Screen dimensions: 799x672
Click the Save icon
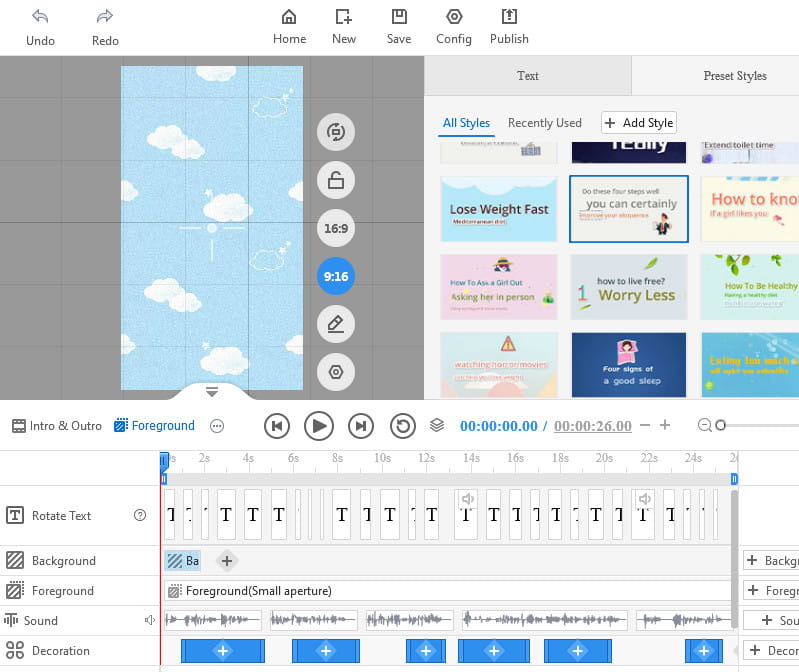coord(399,17)
